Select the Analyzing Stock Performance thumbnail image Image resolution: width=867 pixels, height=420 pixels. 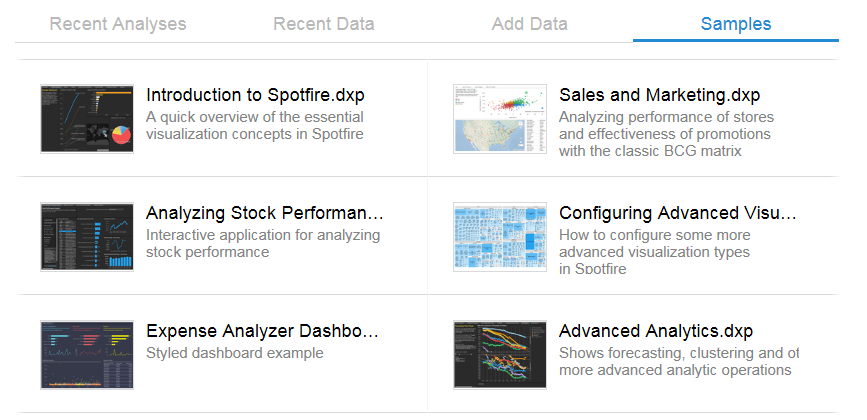(x=87, y=237)
